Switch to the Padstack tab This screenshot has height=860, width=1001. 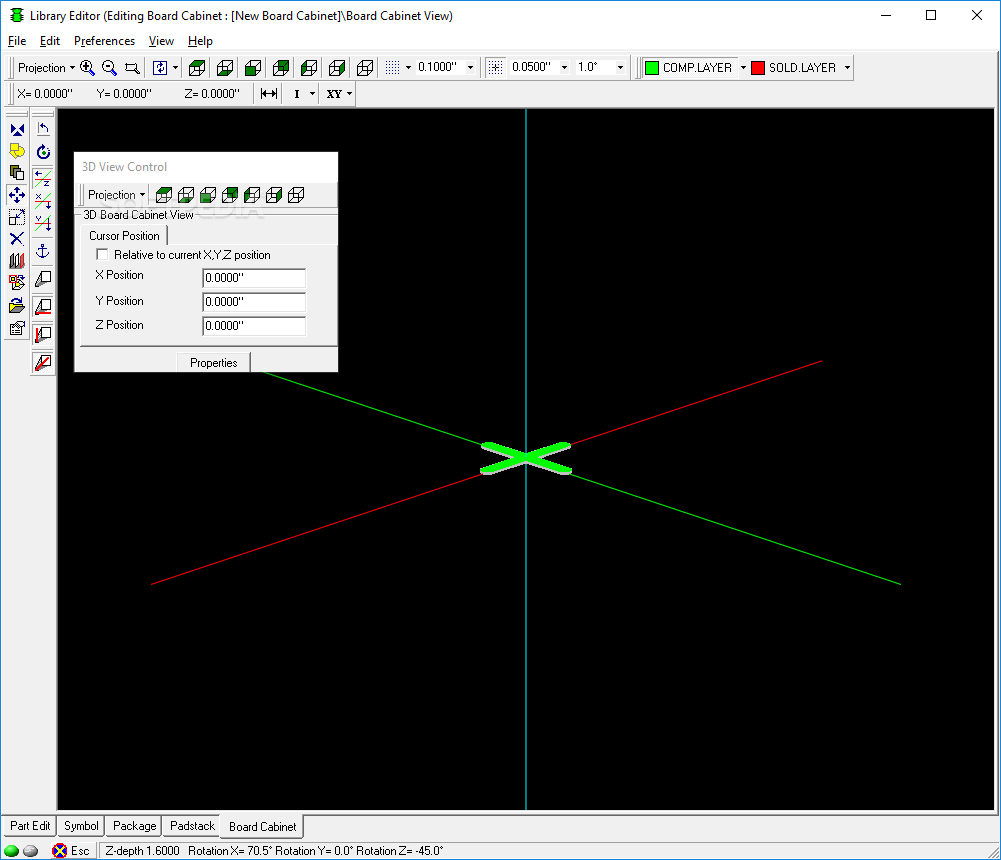[192, 826]
